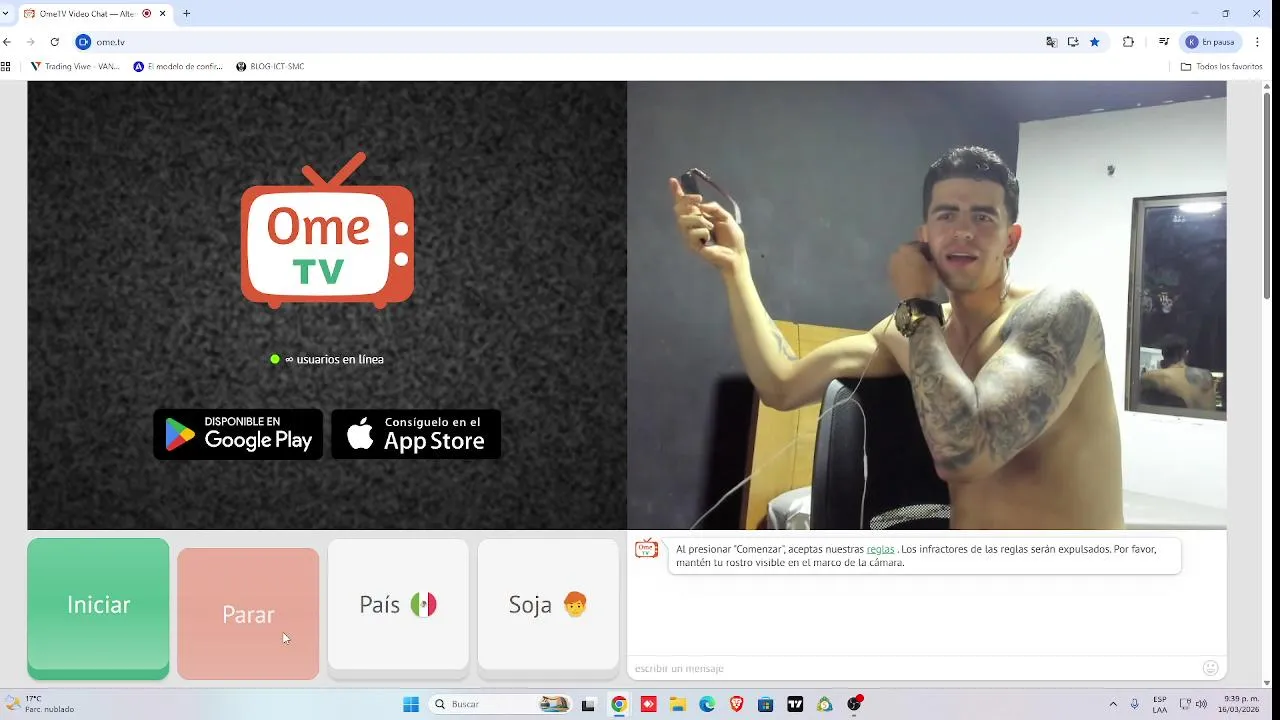The width and height of the screenshot is (1280, 720).
Task: Click the message input field
Action: tap(915, 668)
